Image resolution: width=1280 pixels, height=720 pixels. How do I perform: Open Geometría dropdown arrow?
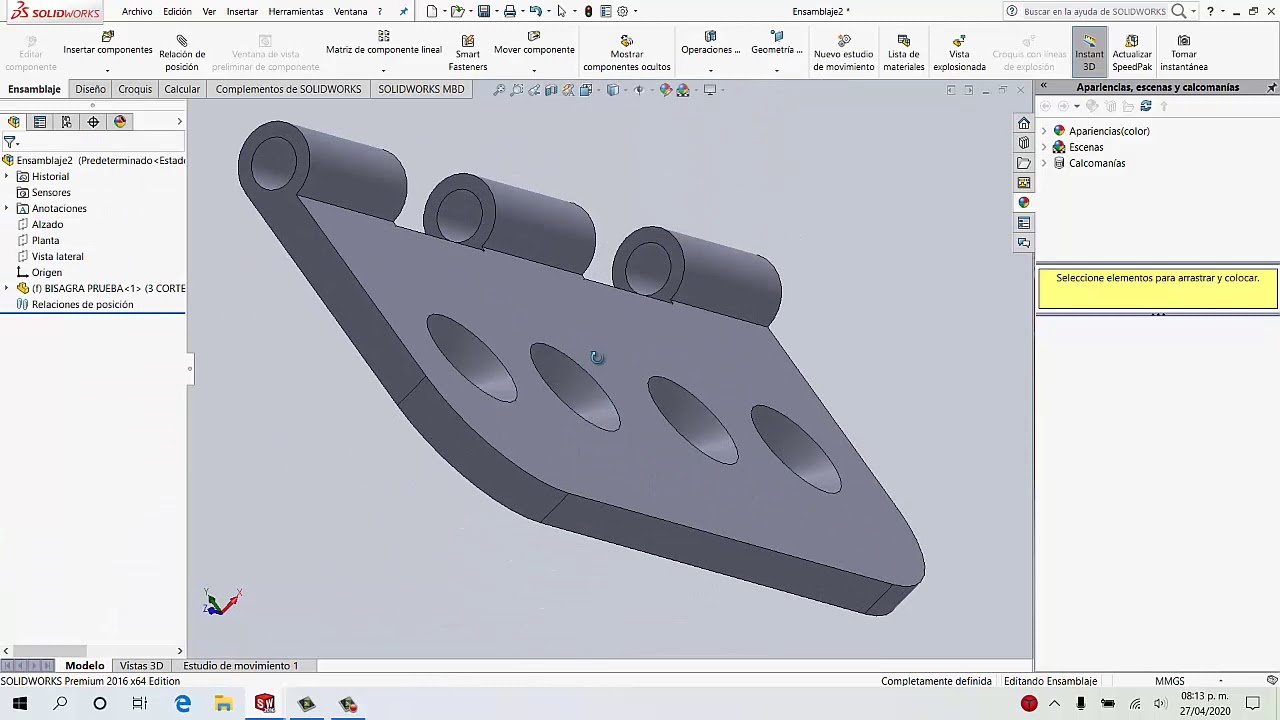pyautogui.click(x=777, y=70)
